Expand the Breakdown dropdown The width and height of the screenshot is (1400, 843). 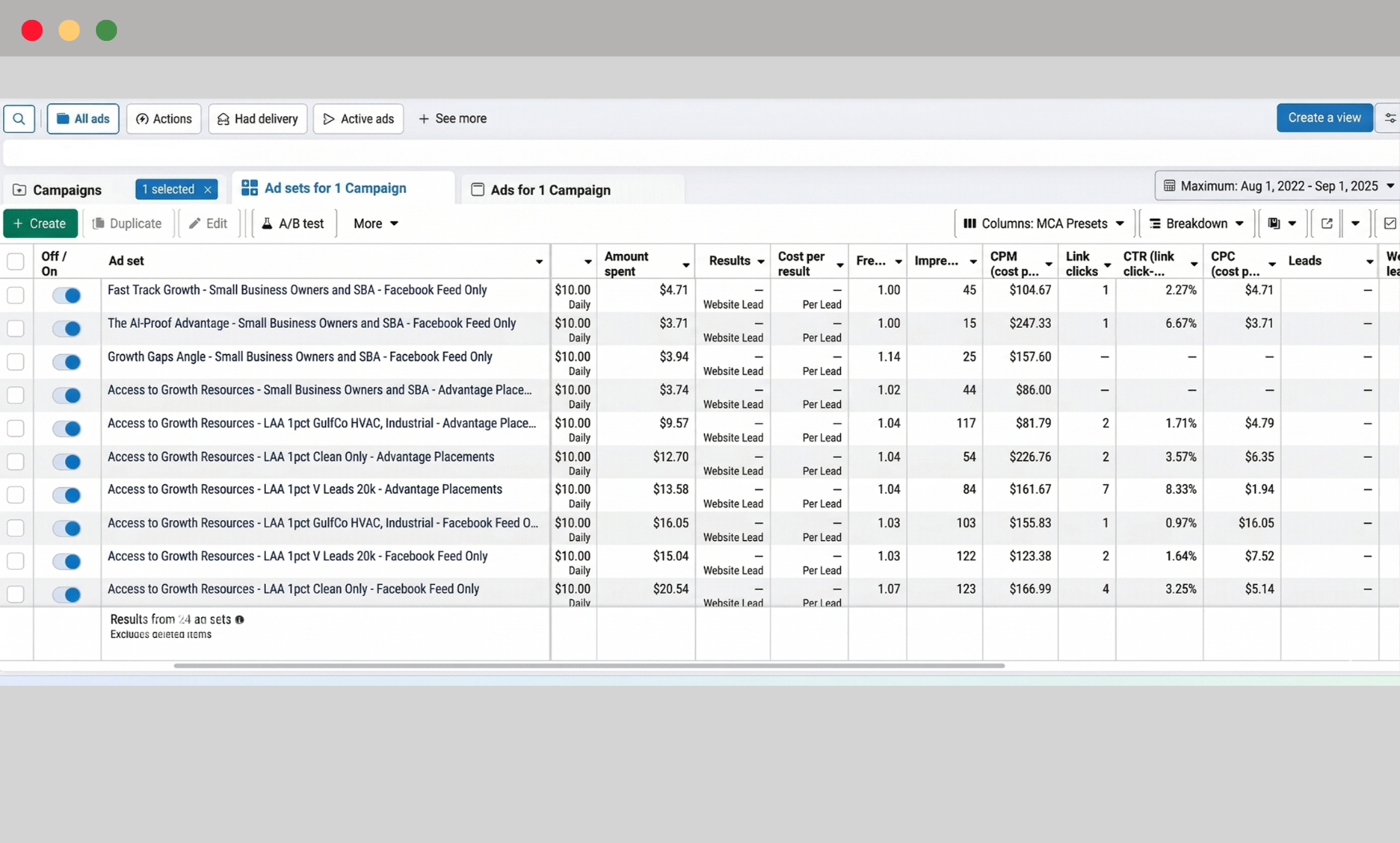pos(1194,223)
